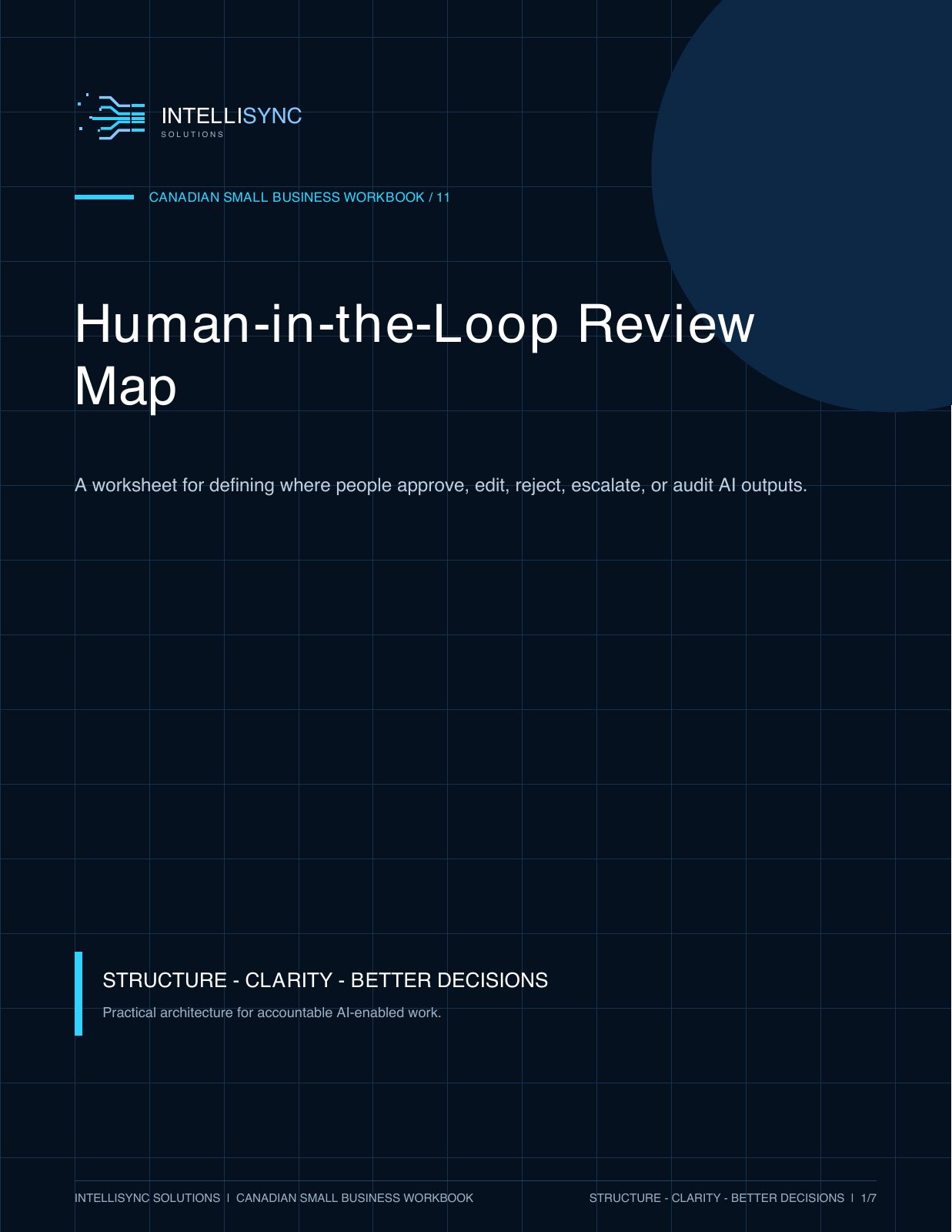This screenshot has width=952, height=1232.
Task: Click the footer 'STRUCTURE - CLARITY - BETTER DECISIONS' text
Action: (717, 1198)
